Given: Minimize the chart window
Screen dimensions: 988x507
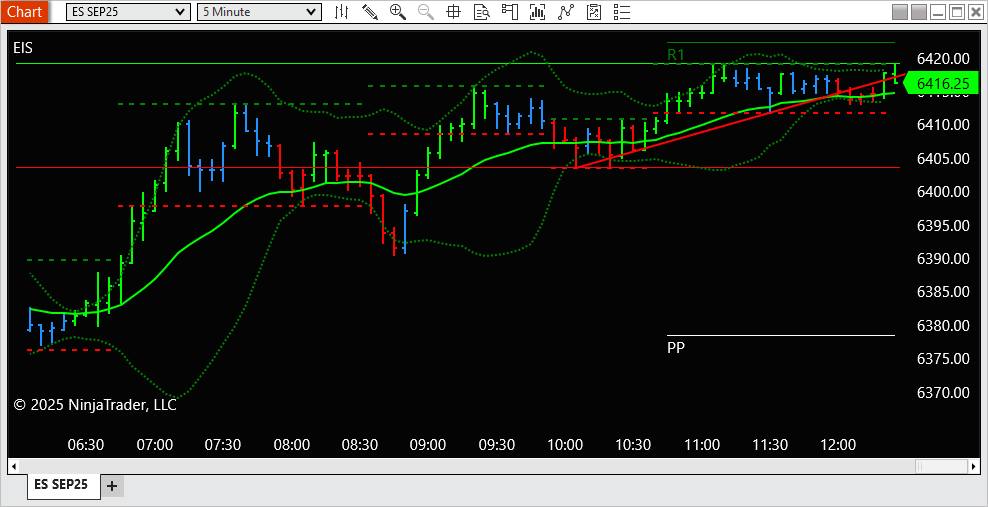Looking at the screenshot, I should coord(938,11).
